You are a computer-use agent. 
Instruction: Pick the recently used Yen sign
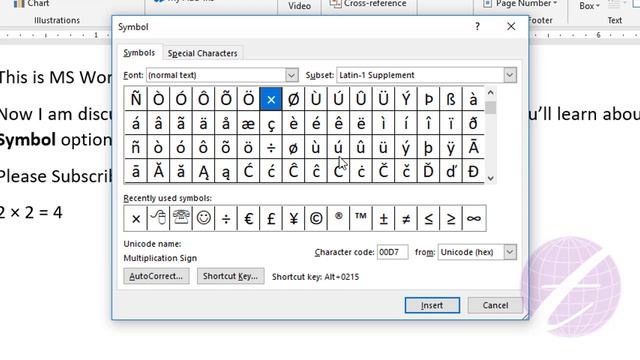click(293, 218)
